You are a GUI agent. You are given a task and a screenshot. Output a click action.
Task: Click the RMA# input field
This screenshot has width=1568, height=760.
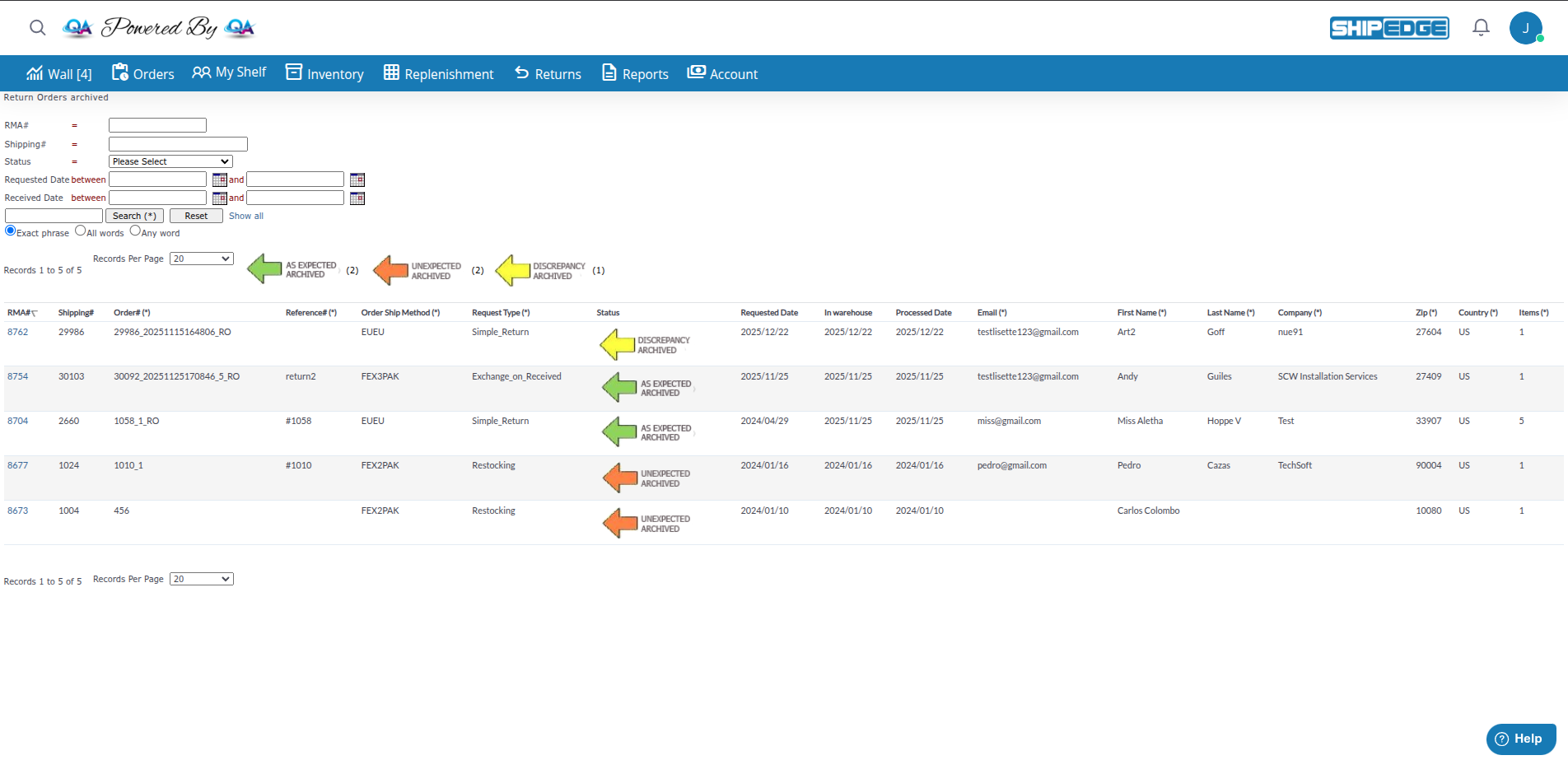[157, 125]
